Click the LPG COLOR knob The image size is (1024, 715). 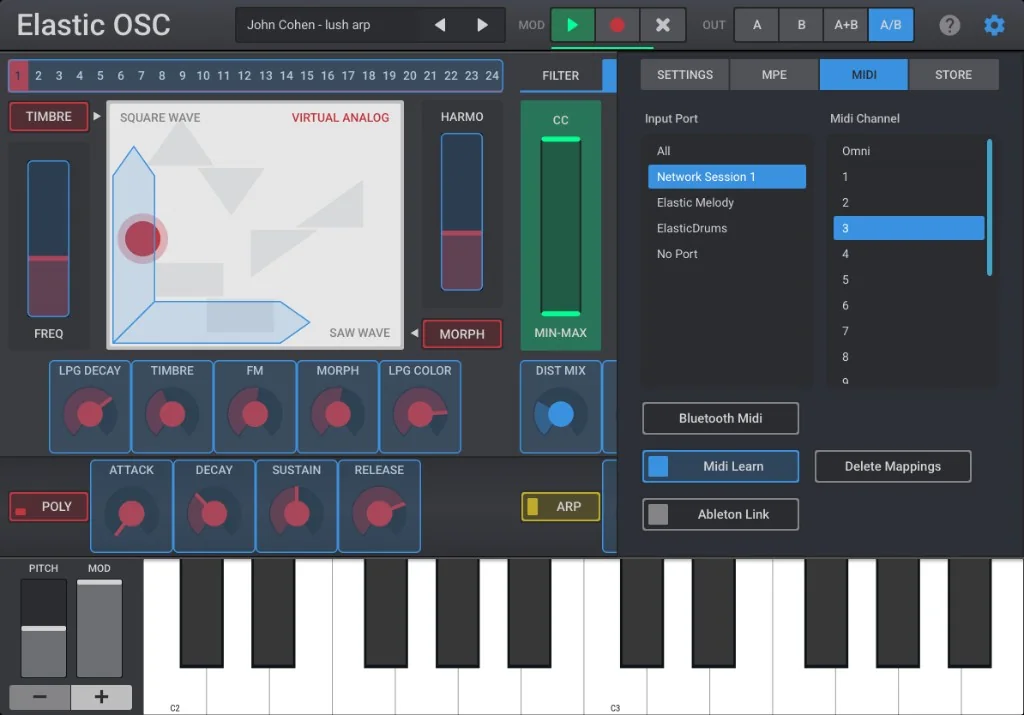420,413
